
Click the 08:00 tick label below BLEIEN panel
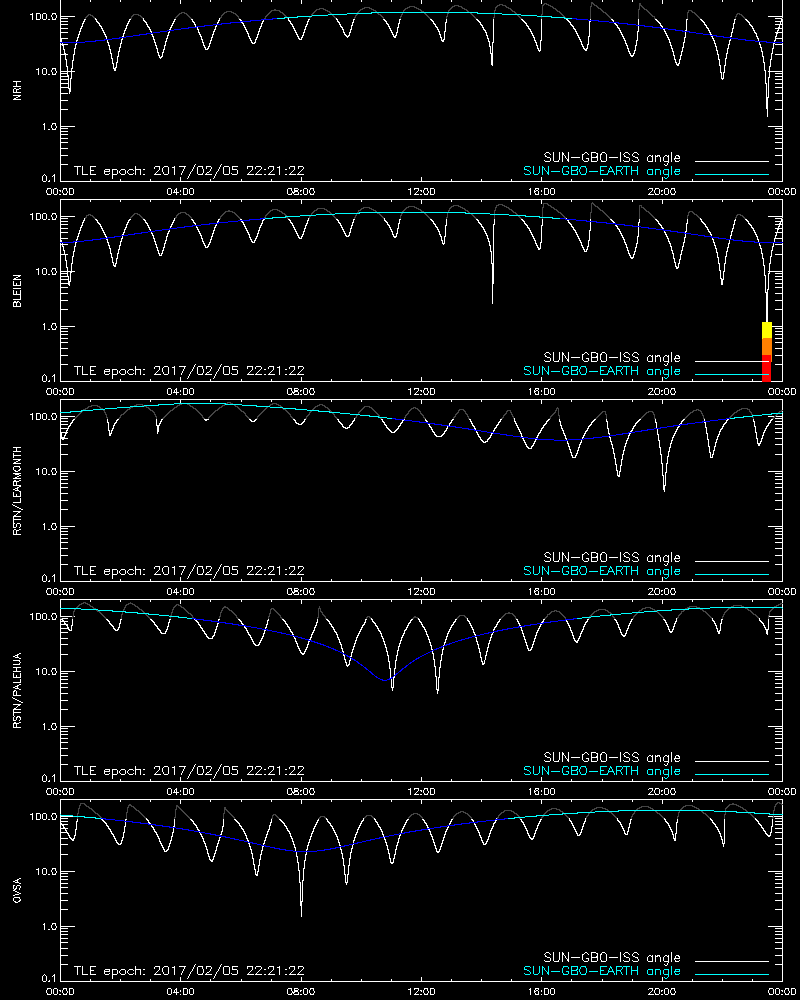300,392
